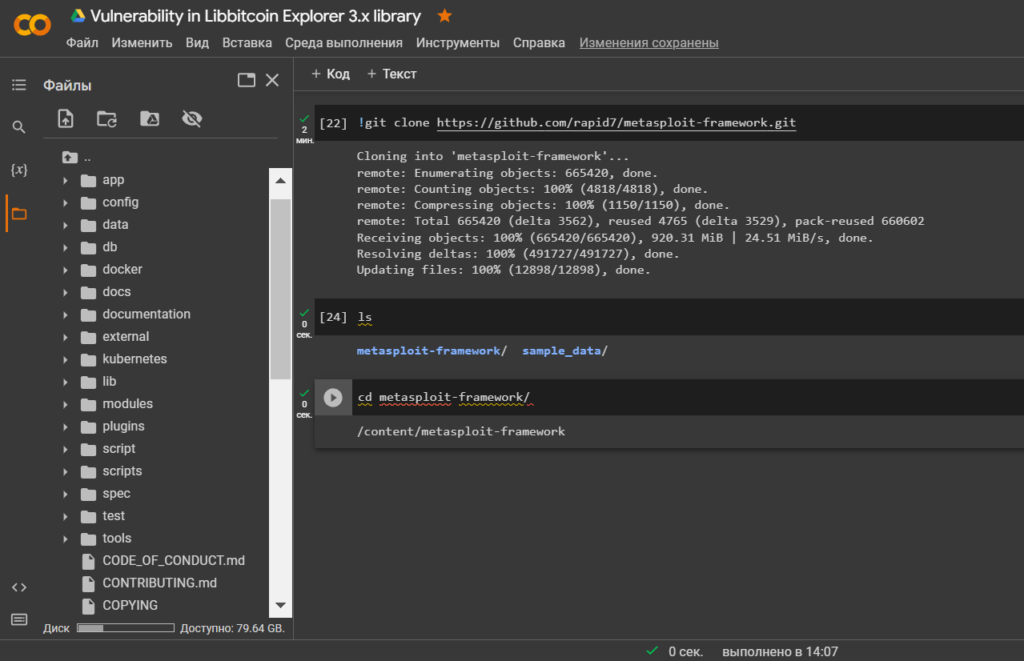The image size is (1024, 661).
Task: Click the file list scrollbar thumb
Action: 280,289
